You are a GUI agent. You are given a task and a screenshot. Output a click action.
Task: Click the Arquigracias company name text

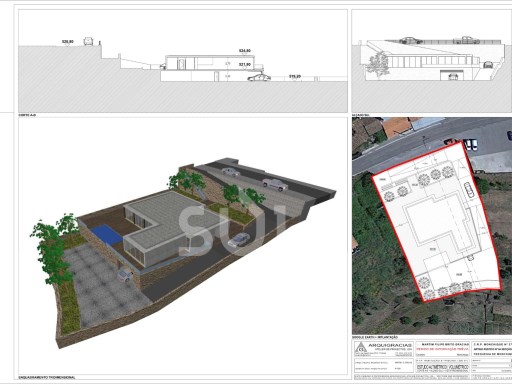point(390,346)
